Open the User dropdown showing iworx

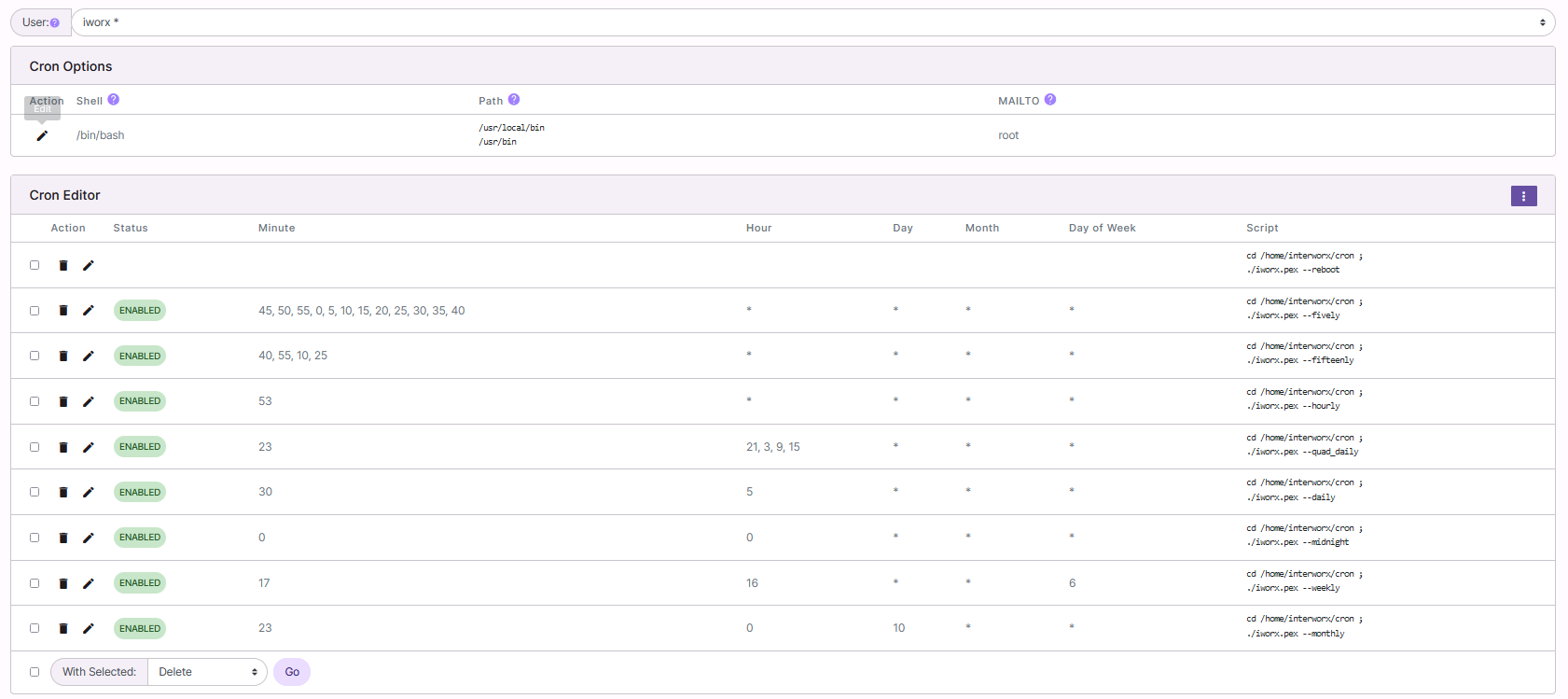812,22
